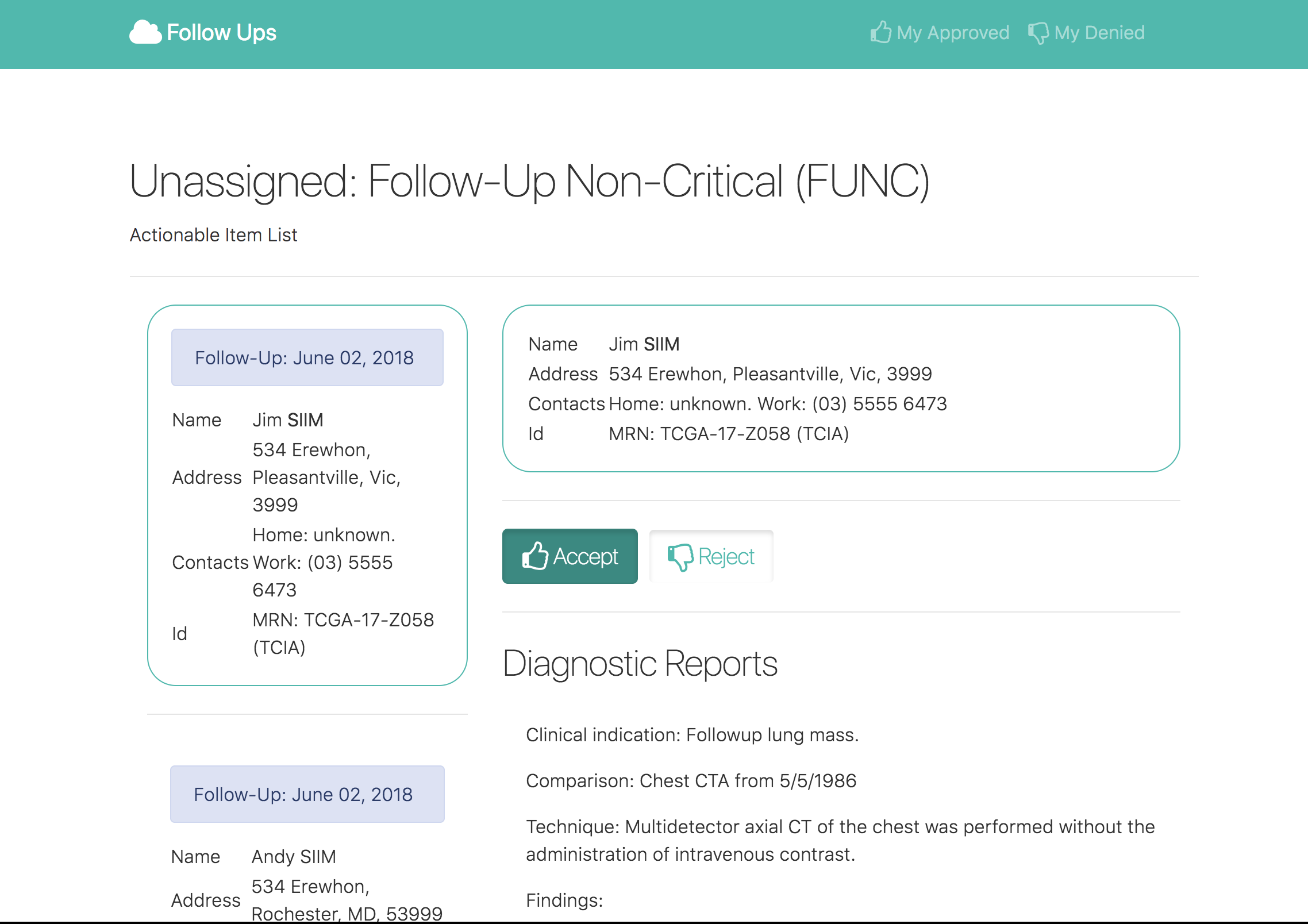Click 'Clinical indication: Followup lung mass.' text
Screen dimensions: 1308x924
click(692, 735)
